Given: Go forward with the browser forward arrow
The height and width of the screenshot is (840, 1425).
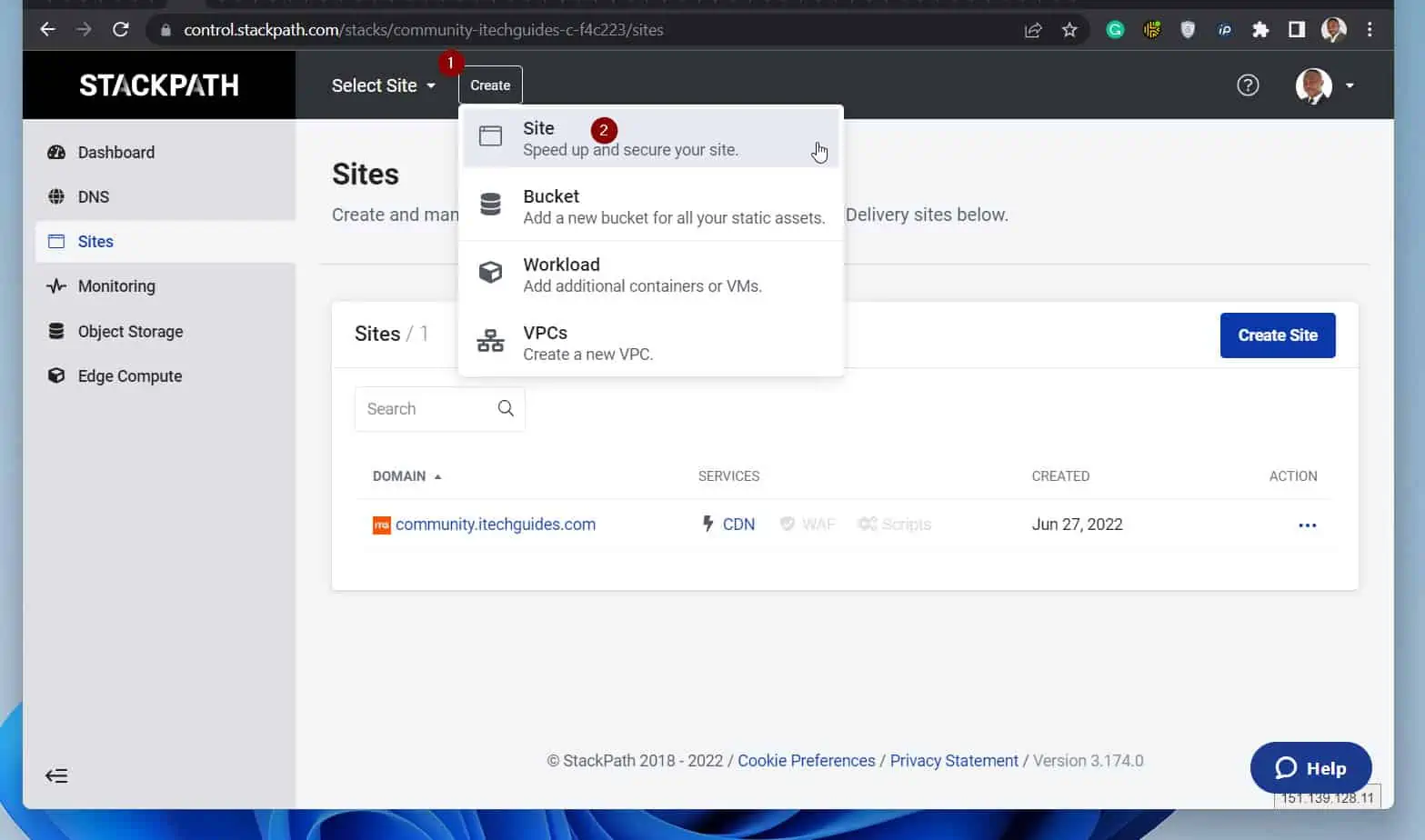Looking at the screenshot, I should pyautogui.click(x=84, y=29).
